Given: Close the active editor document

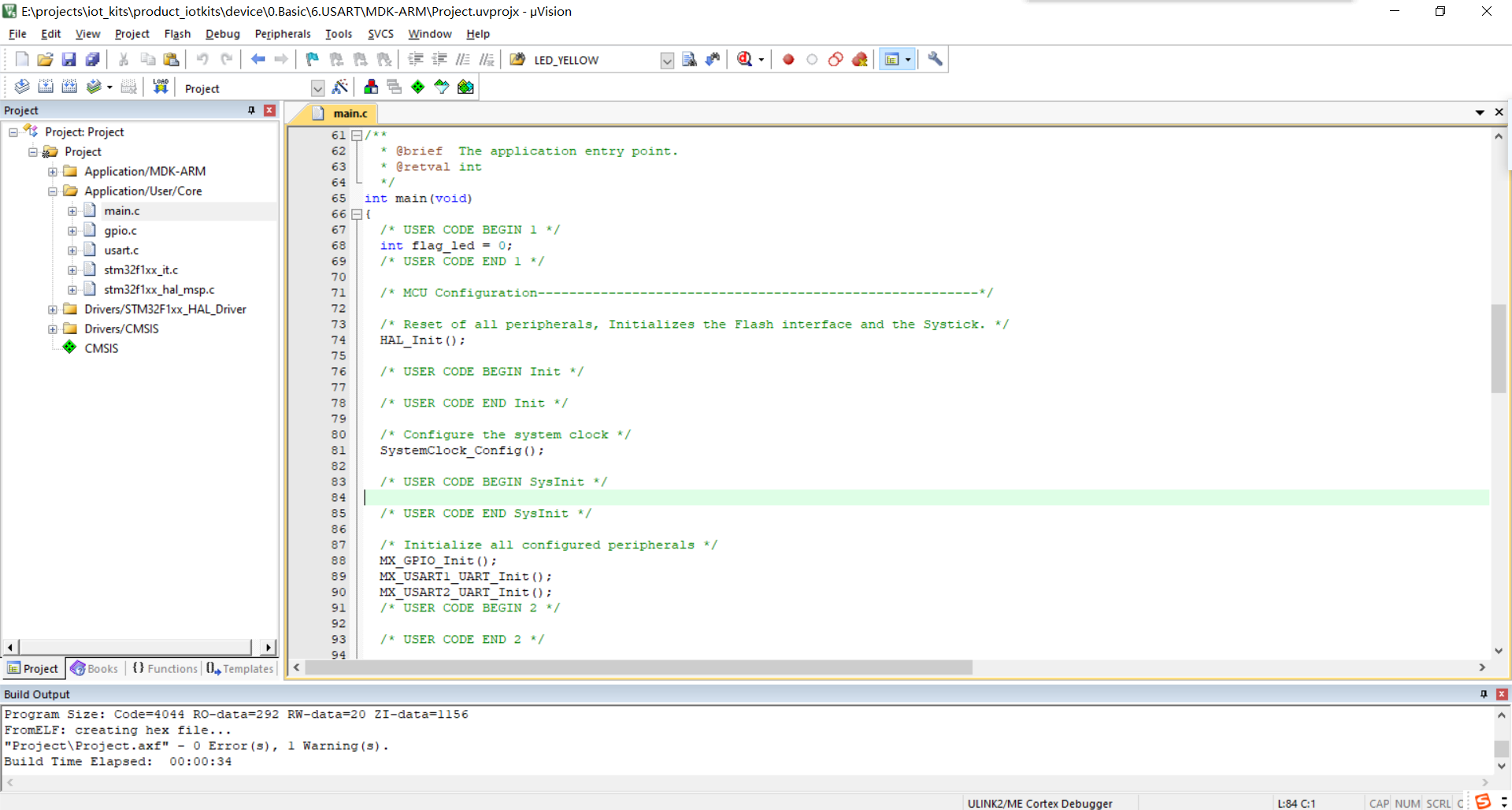Looking at the screenshot, I should click(1499, 113).
